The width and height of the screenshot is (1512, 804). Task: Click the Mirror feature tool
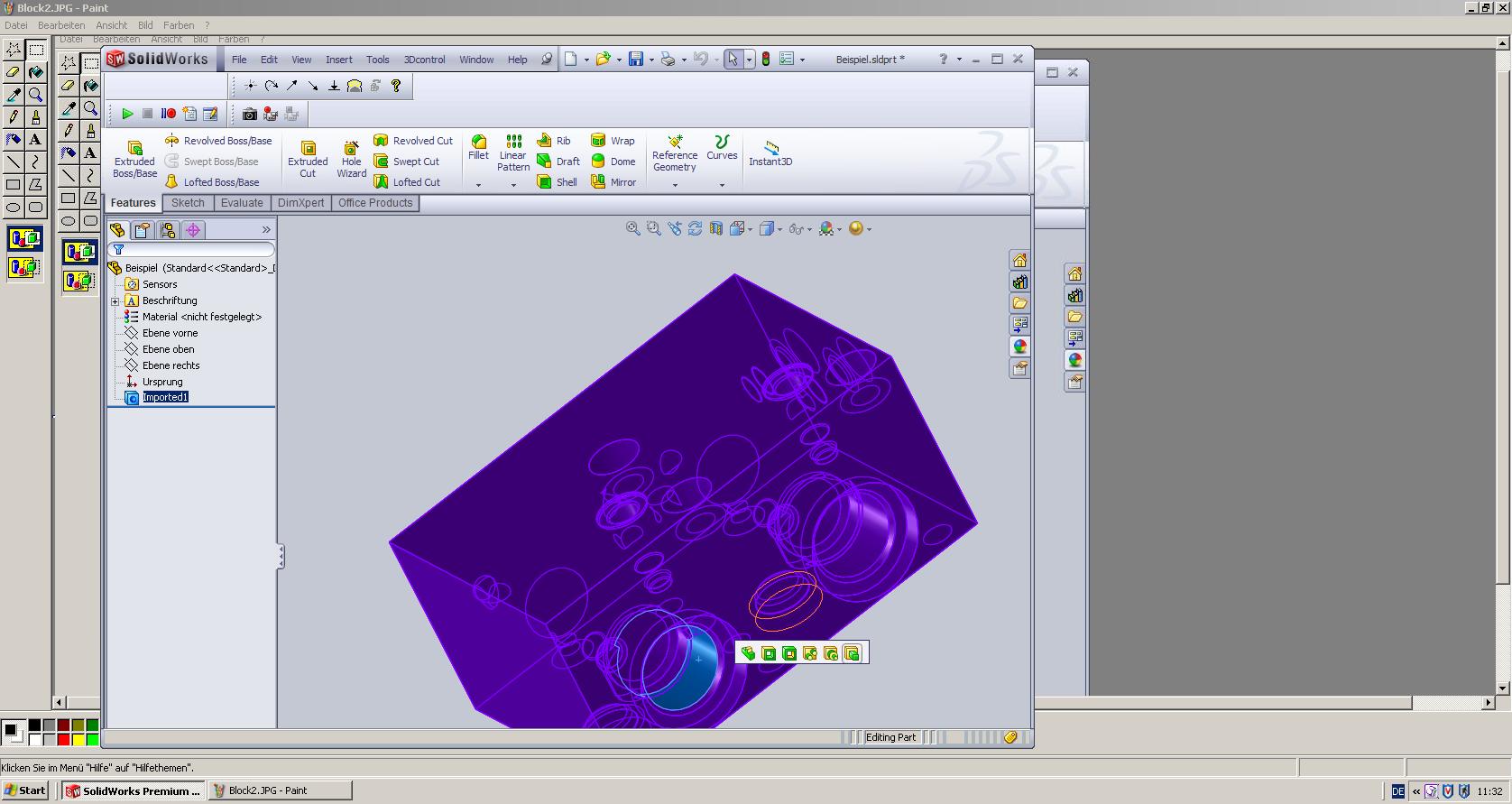click(613, 182)
